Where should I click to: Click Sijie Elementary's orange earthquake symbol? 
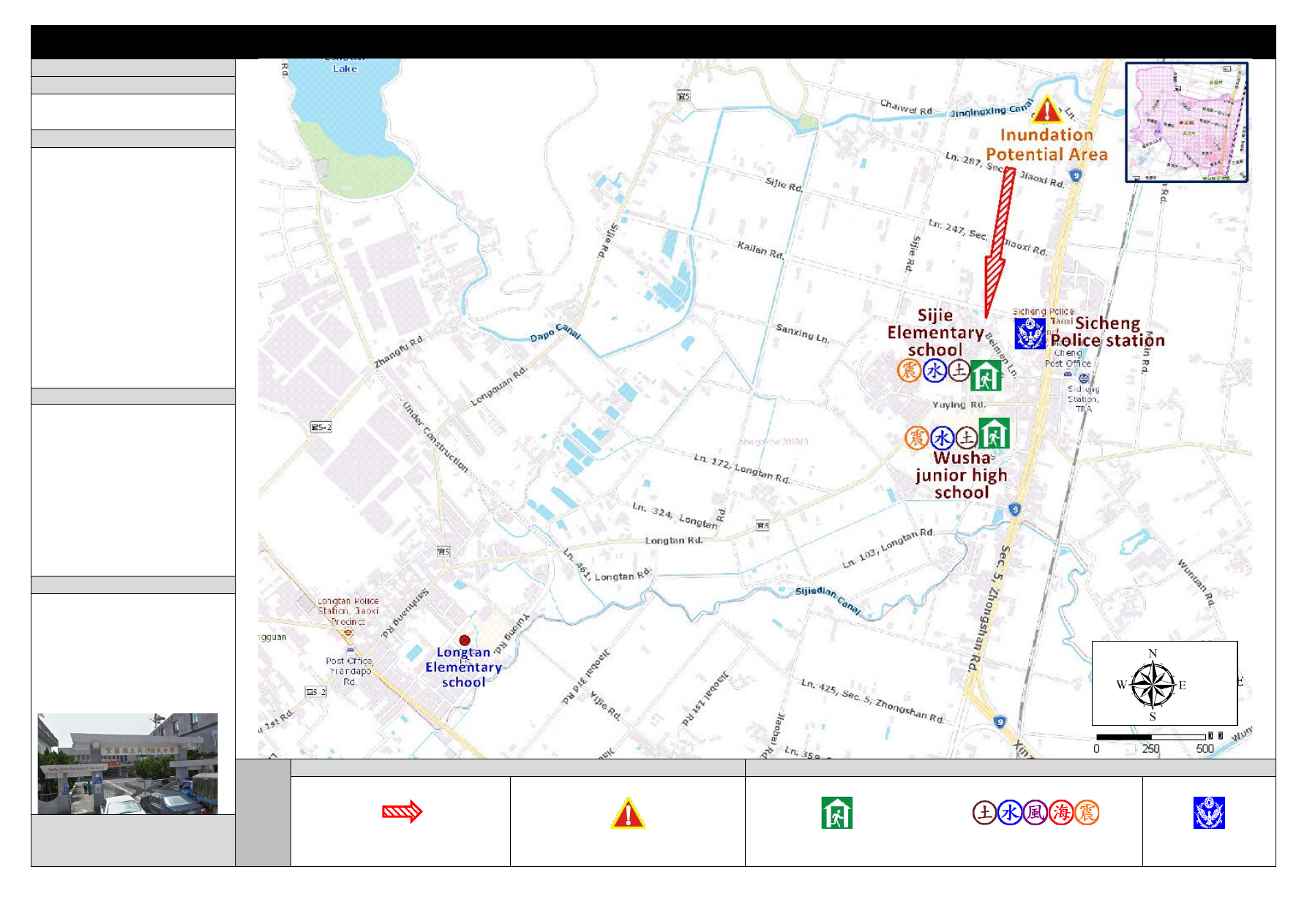coord(909,370)
